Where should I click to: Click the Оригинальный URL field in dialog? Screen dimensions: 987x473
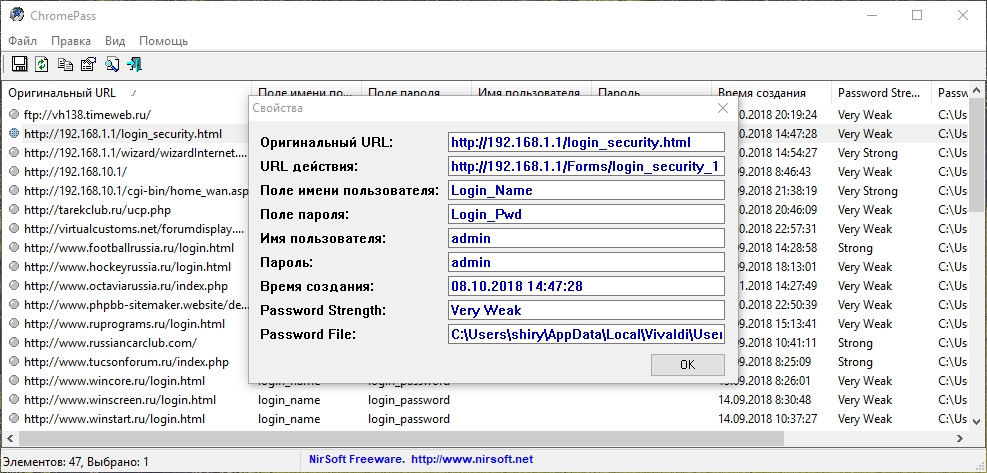click(x=586, y=142)
